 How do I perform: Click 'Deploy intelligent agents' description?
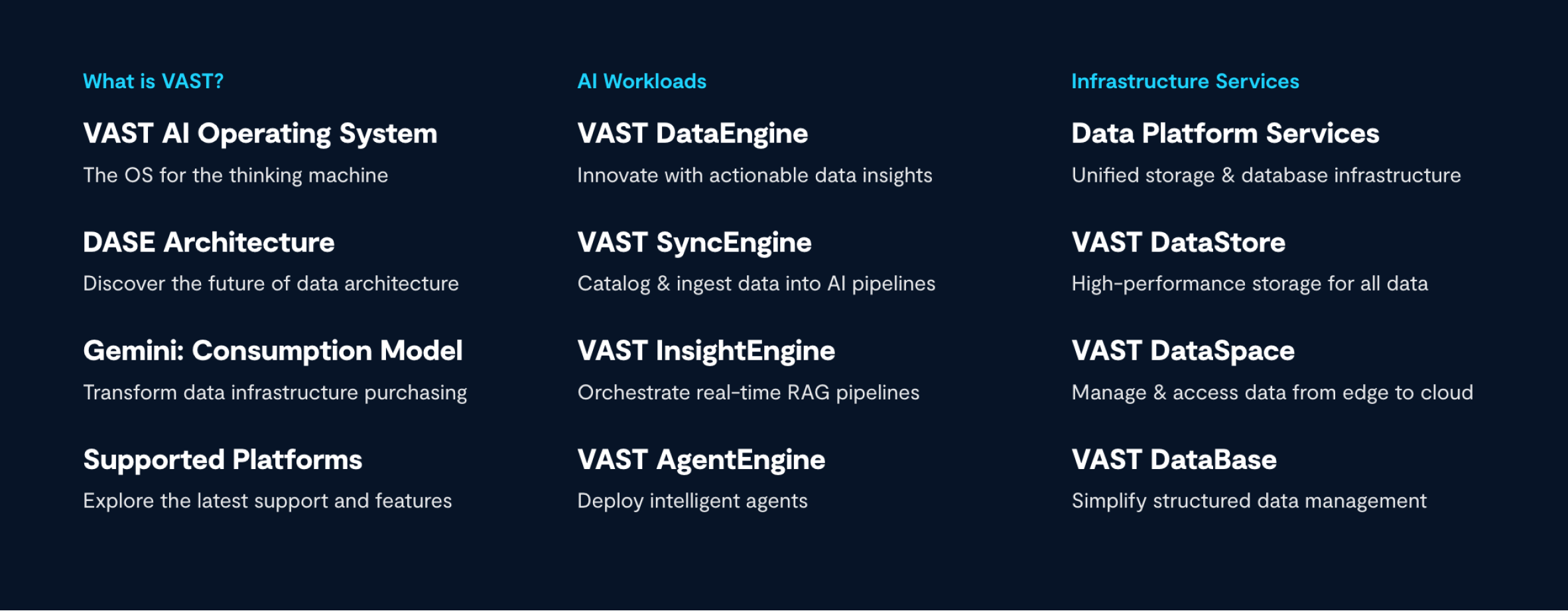[x=692, y=502]
